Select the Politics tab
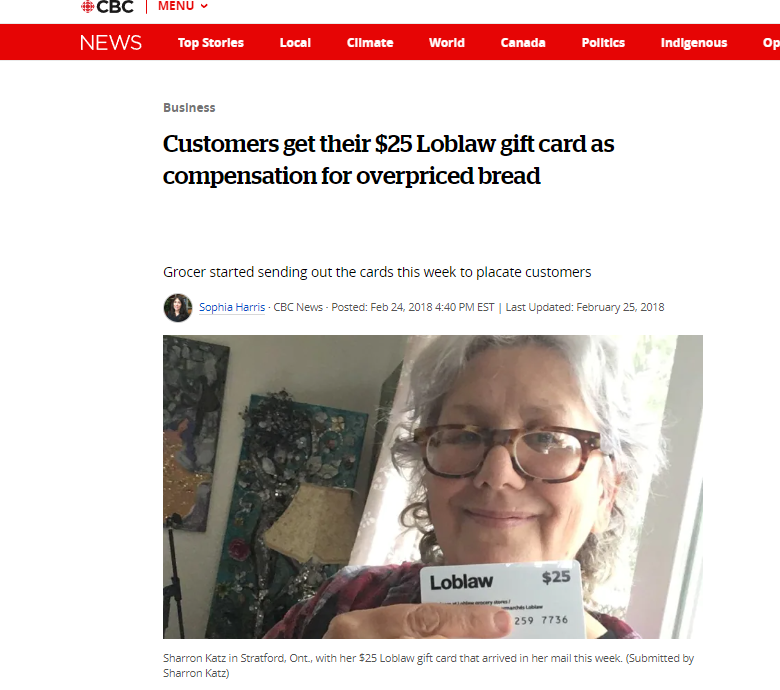Image resolution: width=780 pixels, height=690 pixels. 603,43
